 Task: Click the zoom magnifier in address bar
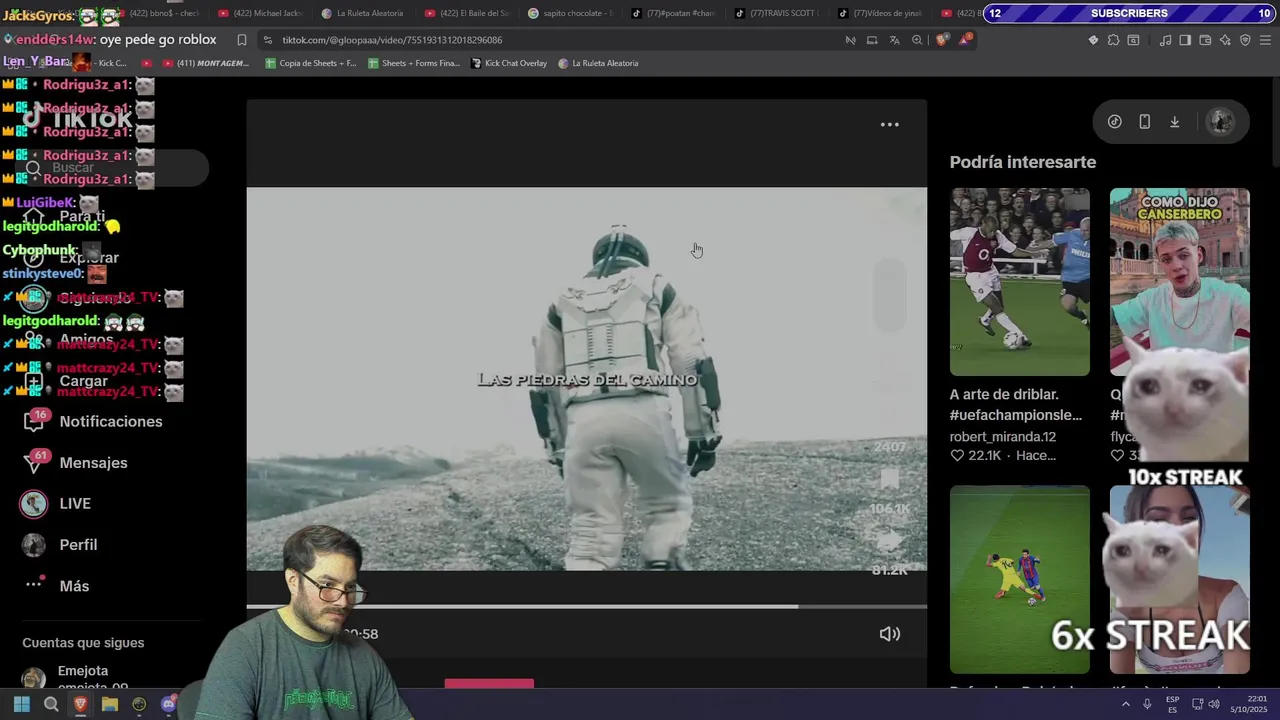tap(917, 40)
